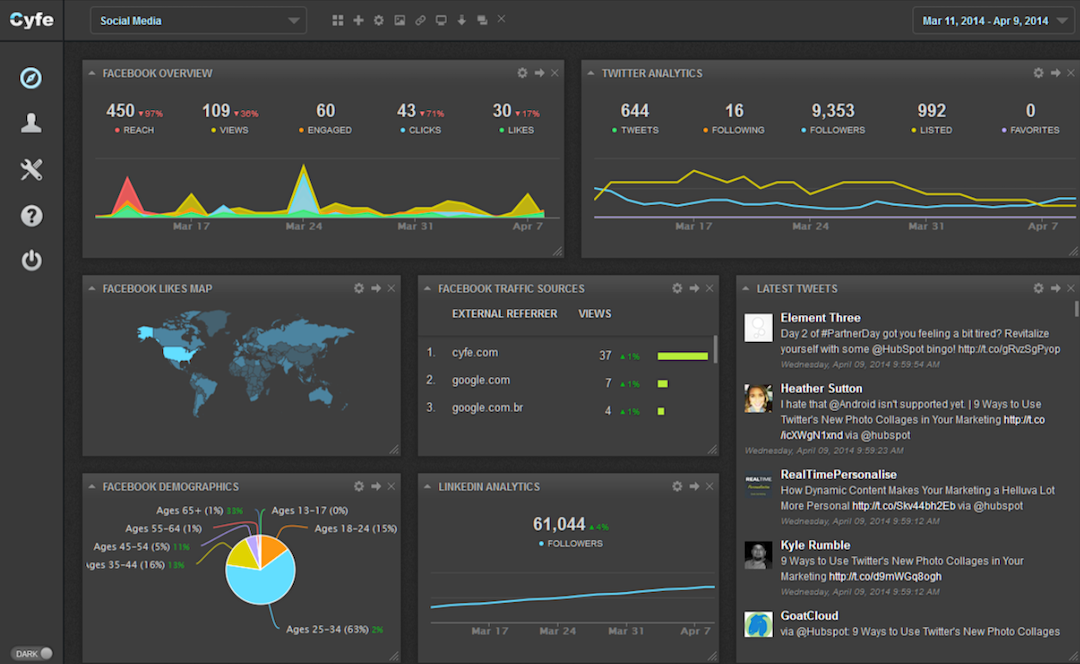The height and width of the screenshot is (664, 1080).
Task: Open the widget gallery grid icon
Action: pyautogui.click(x=337, y=19)
